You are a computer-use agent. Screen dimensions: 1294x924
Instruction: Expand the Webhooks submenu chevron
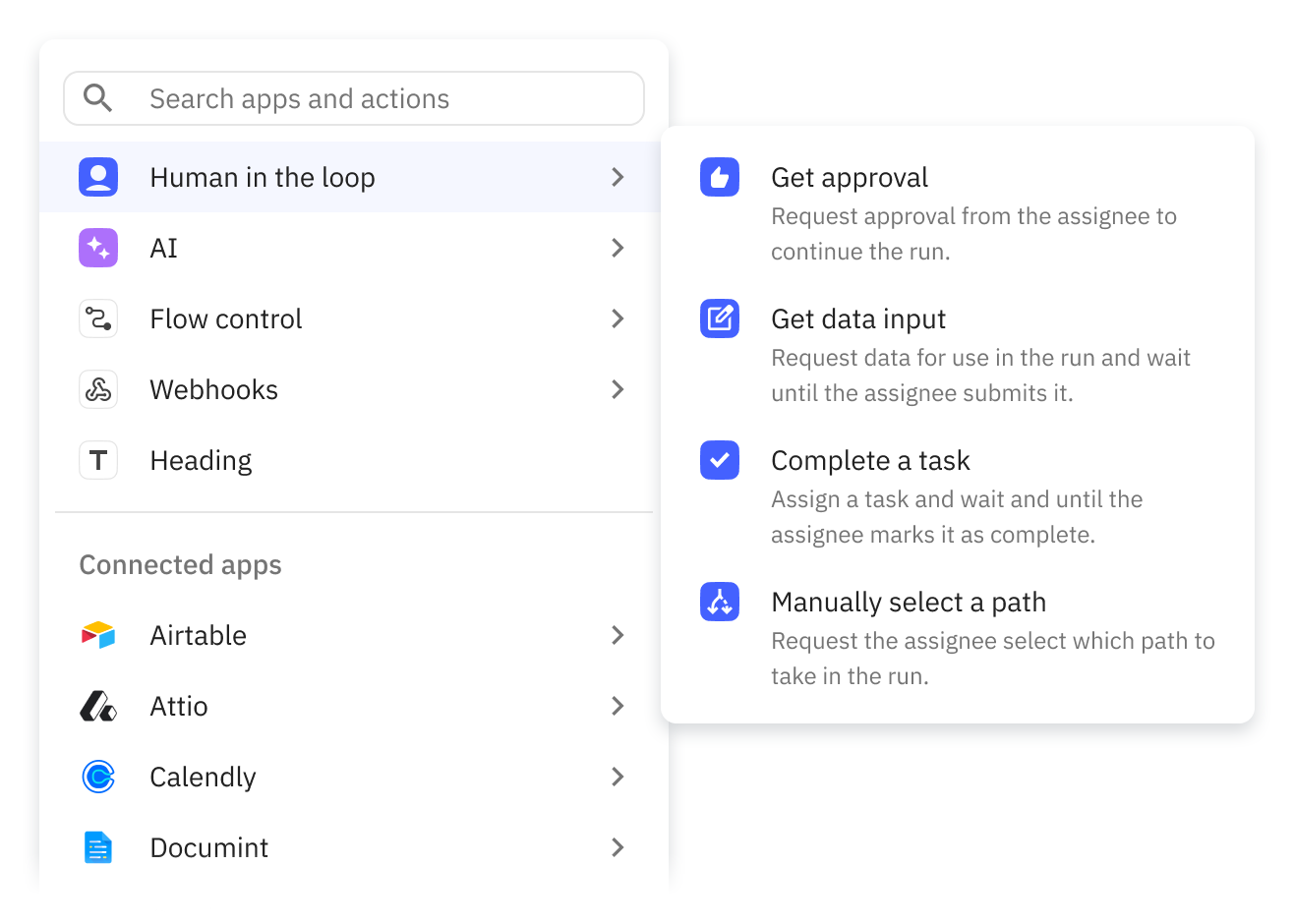pyautogui.click(x=618, y=389)
